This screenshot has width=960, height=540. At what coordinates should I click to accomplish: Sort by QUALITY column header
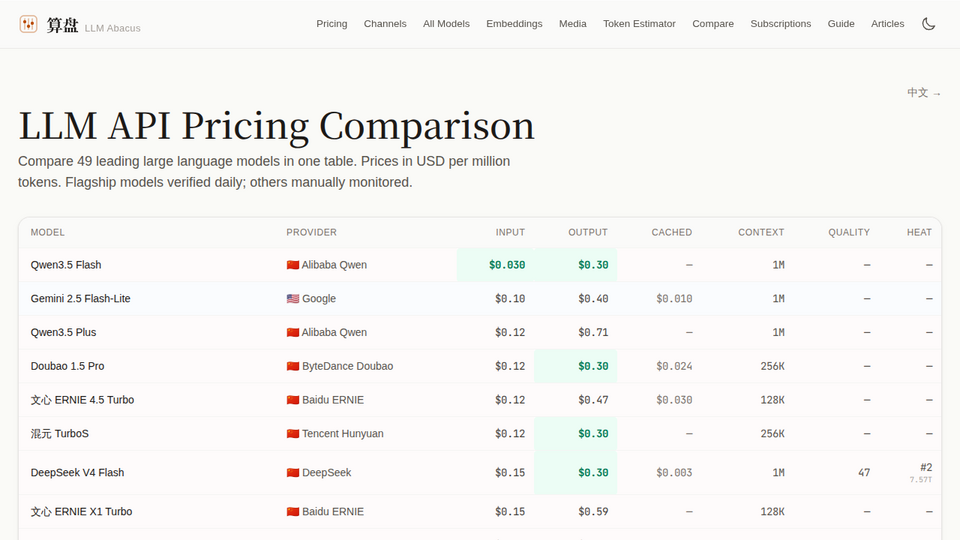[x=849, y=233]
